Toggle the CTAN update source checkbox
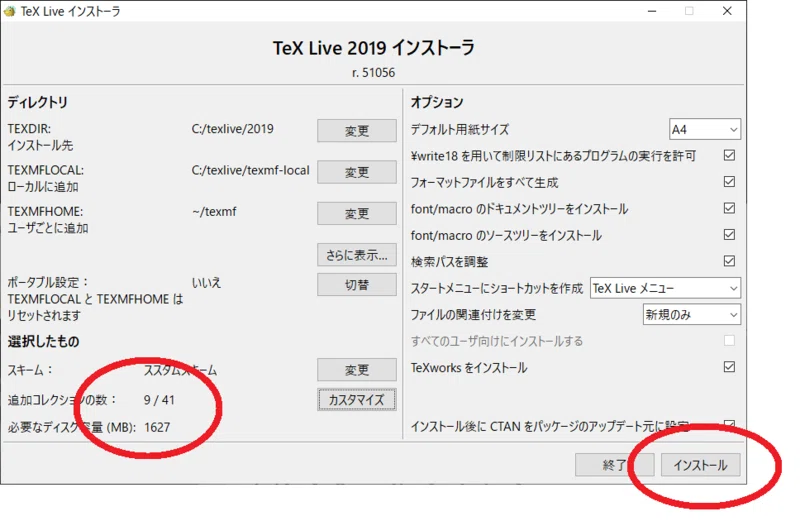The height and width of the screenshot is (521, 800). point(730,425)
